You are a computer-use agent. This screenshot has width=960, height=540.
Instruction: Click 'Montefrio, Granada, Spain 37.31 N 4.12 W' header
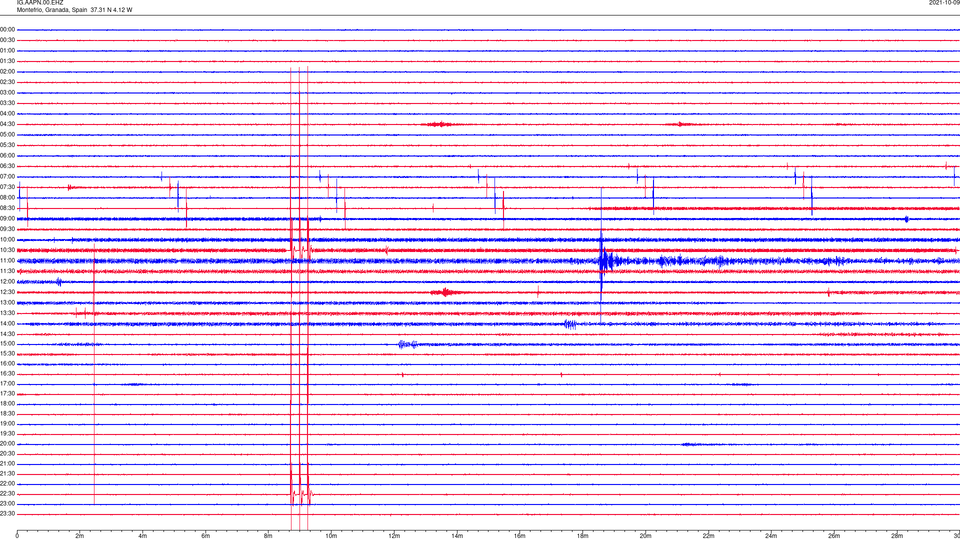coord(74,10)
